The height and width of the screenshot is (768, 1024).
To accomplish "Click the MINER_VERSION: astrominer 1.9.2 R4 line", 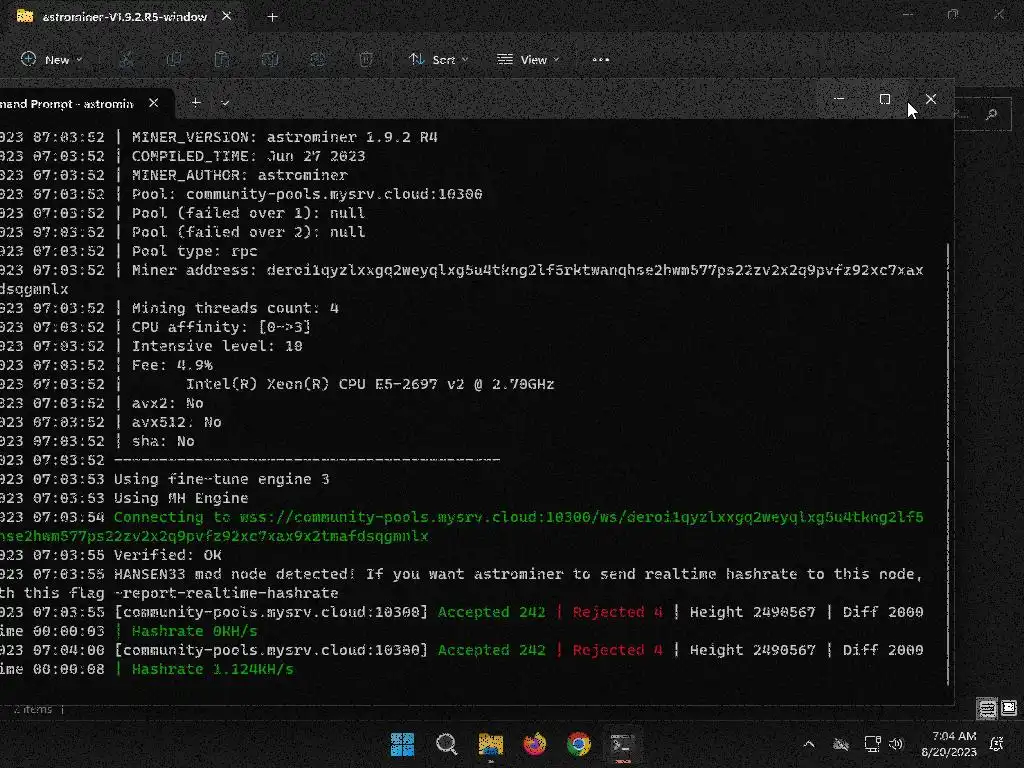I will (x=285, y=137).
